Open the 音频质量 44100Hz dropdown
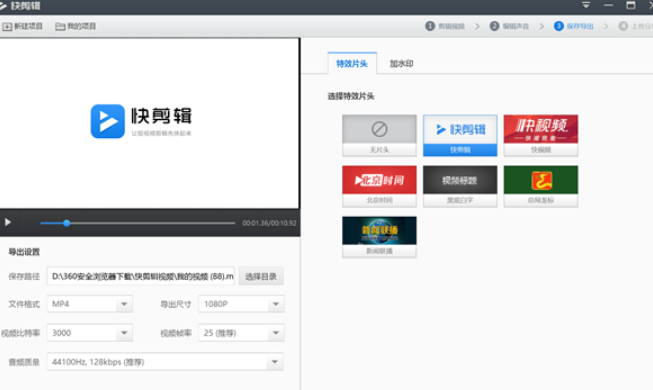 pos(165,362)
